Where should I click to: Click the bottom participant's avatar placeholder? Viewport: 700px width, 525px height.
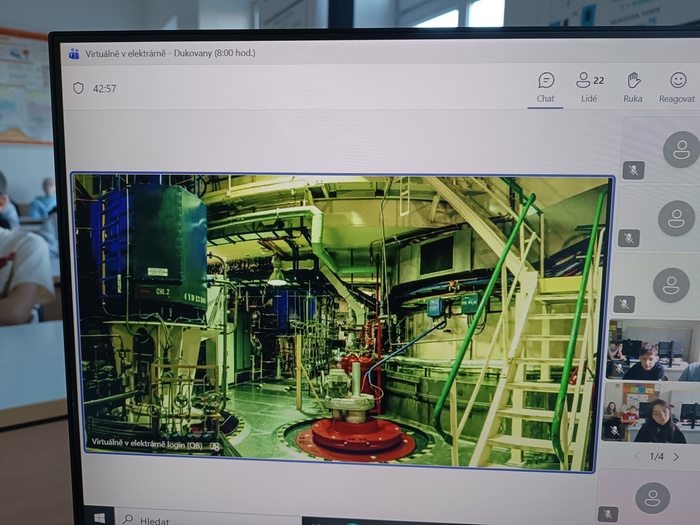pos(652,496)
